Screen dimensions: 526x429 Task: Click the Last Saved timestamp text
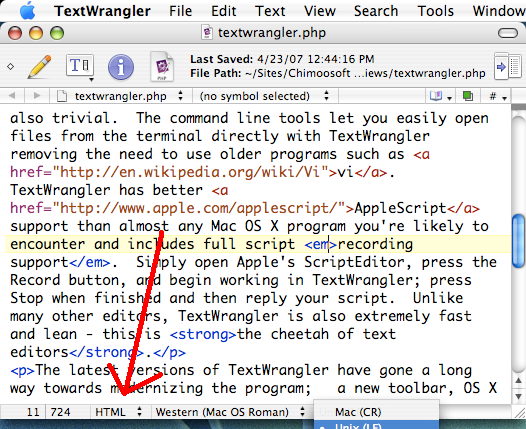282,59
